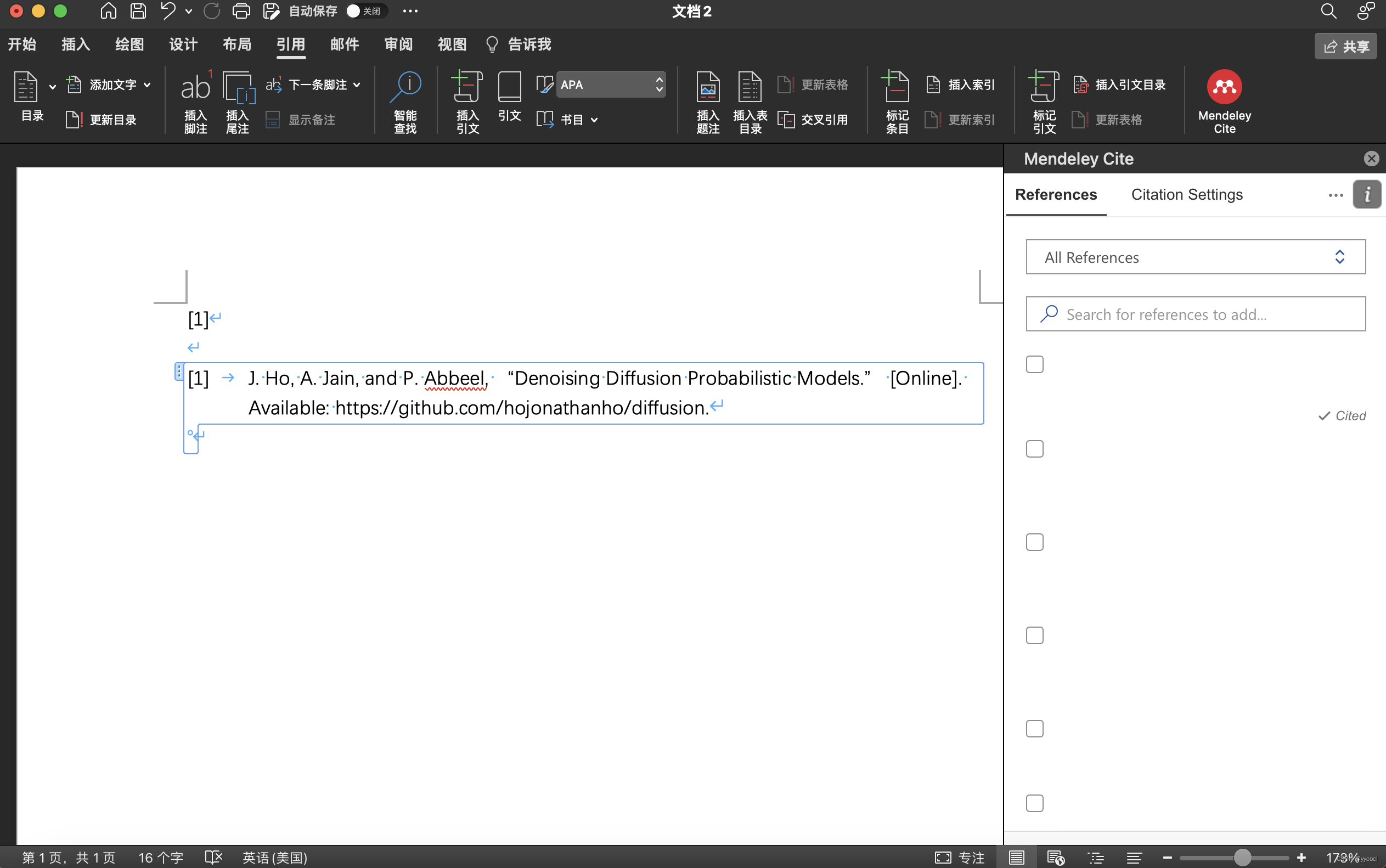Switch to the 审阅 (Review) tab

point(398,44)
